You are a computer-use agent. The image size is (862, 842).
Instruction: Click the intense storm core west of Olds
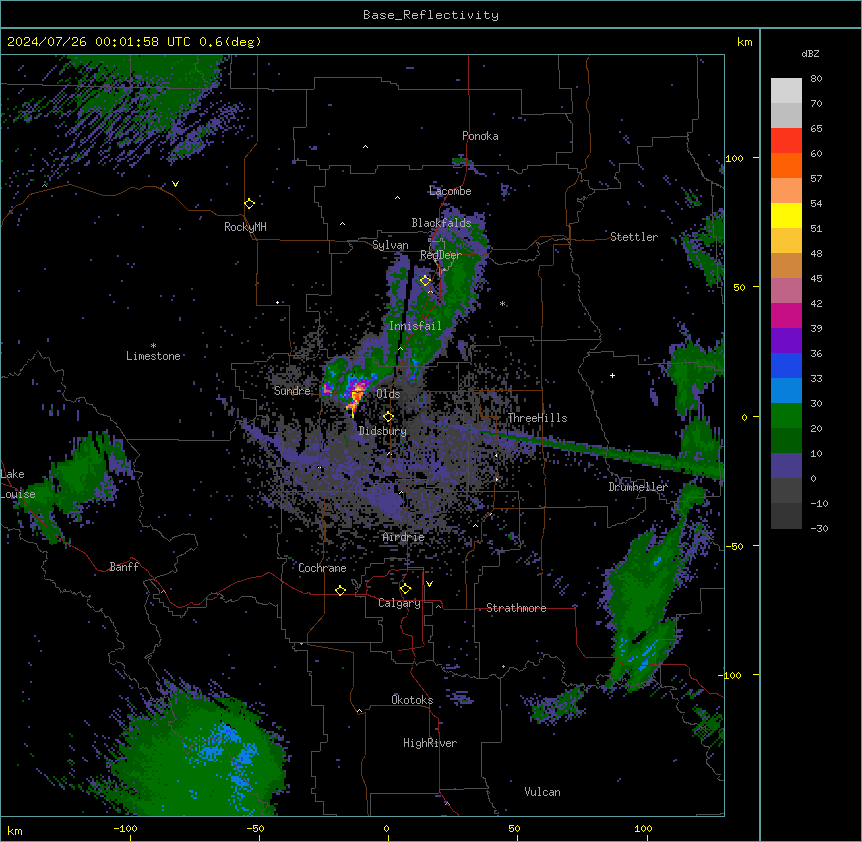[357, 393]
